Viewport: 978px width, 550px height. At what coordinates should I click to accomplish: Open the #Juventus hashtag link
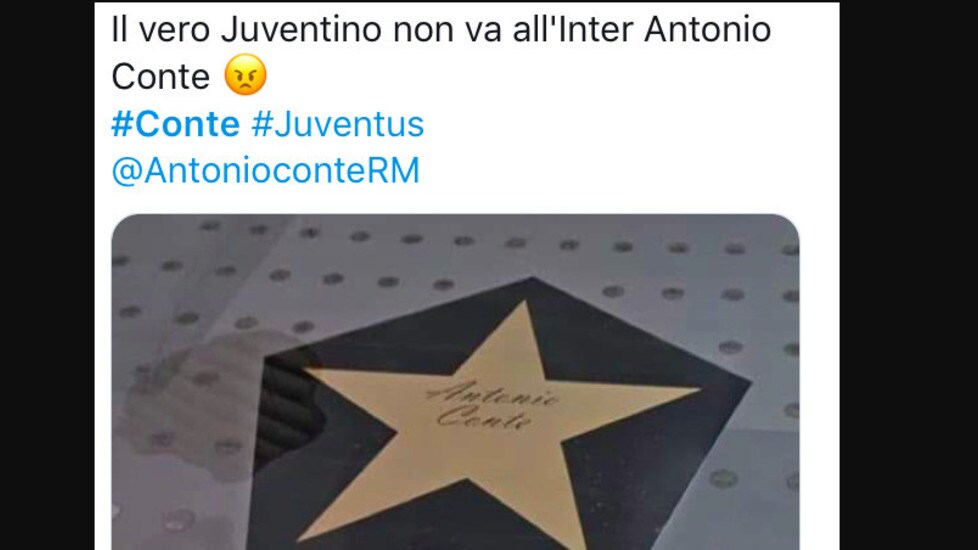(x=337, y=124)
